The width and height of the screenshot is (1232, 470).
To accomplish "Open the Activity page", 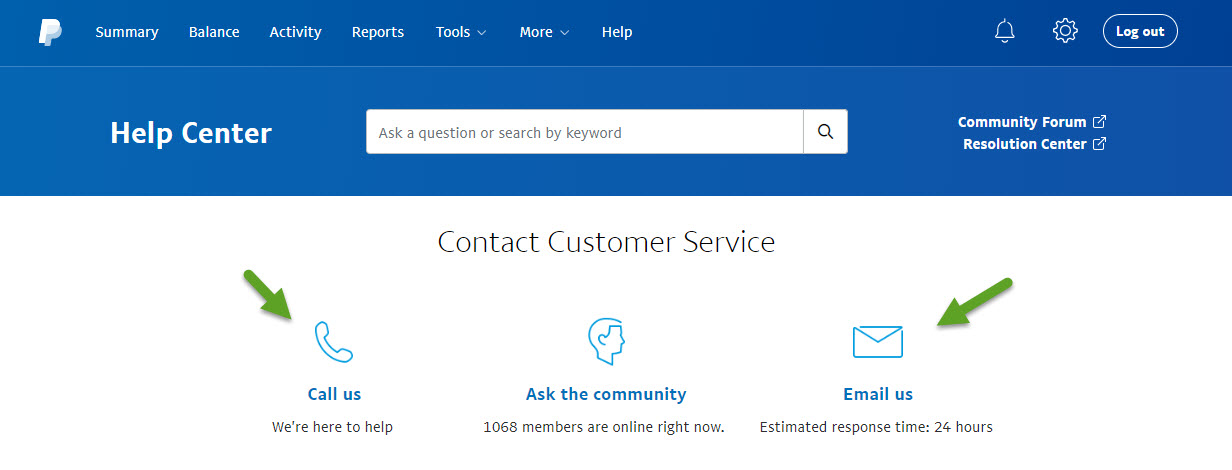I will pos(295,32).
